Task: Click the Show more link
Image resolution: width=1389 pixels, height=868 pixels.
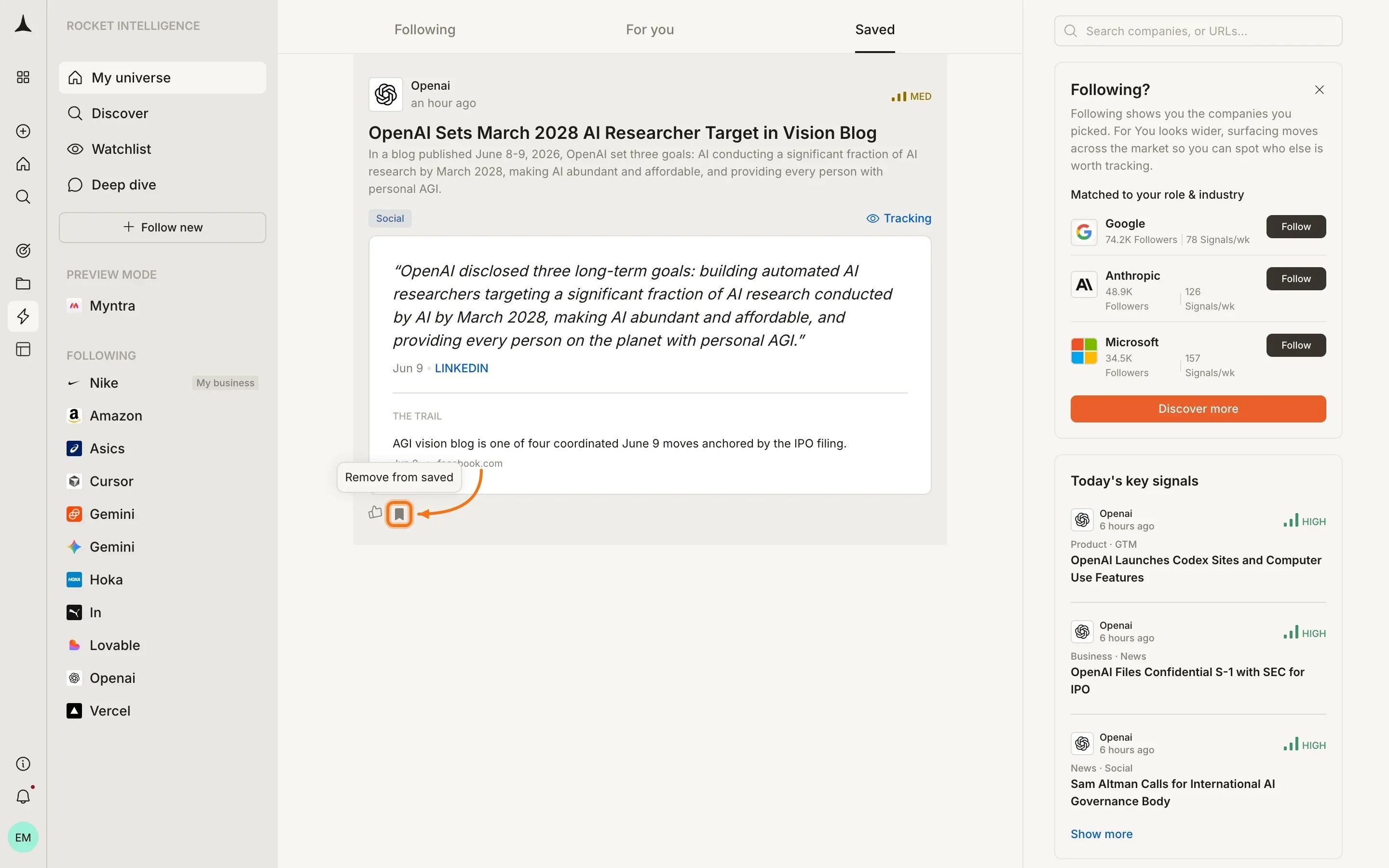Action: tap(1102, 834)
